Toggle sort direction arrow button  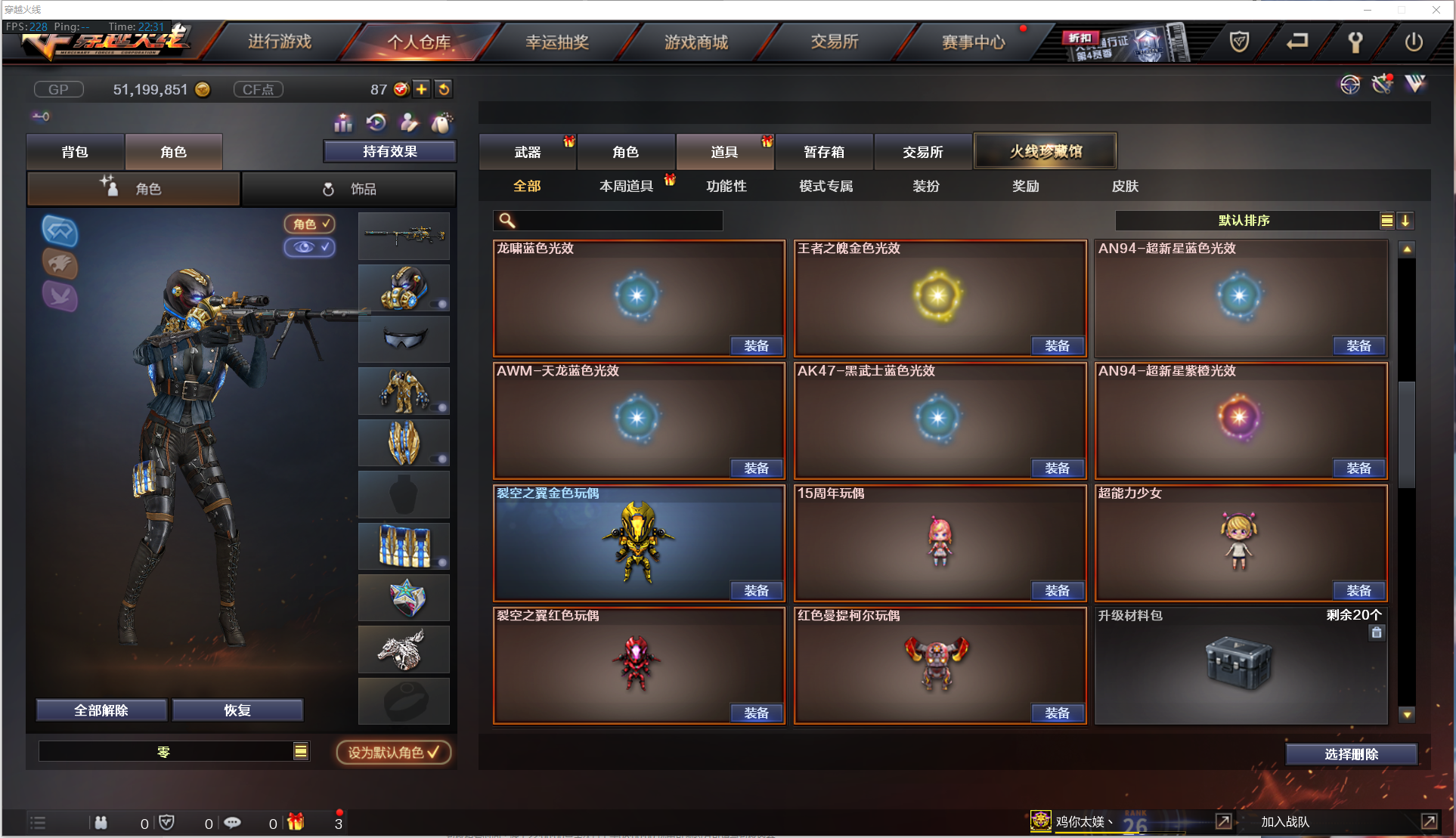[1405, 221]
